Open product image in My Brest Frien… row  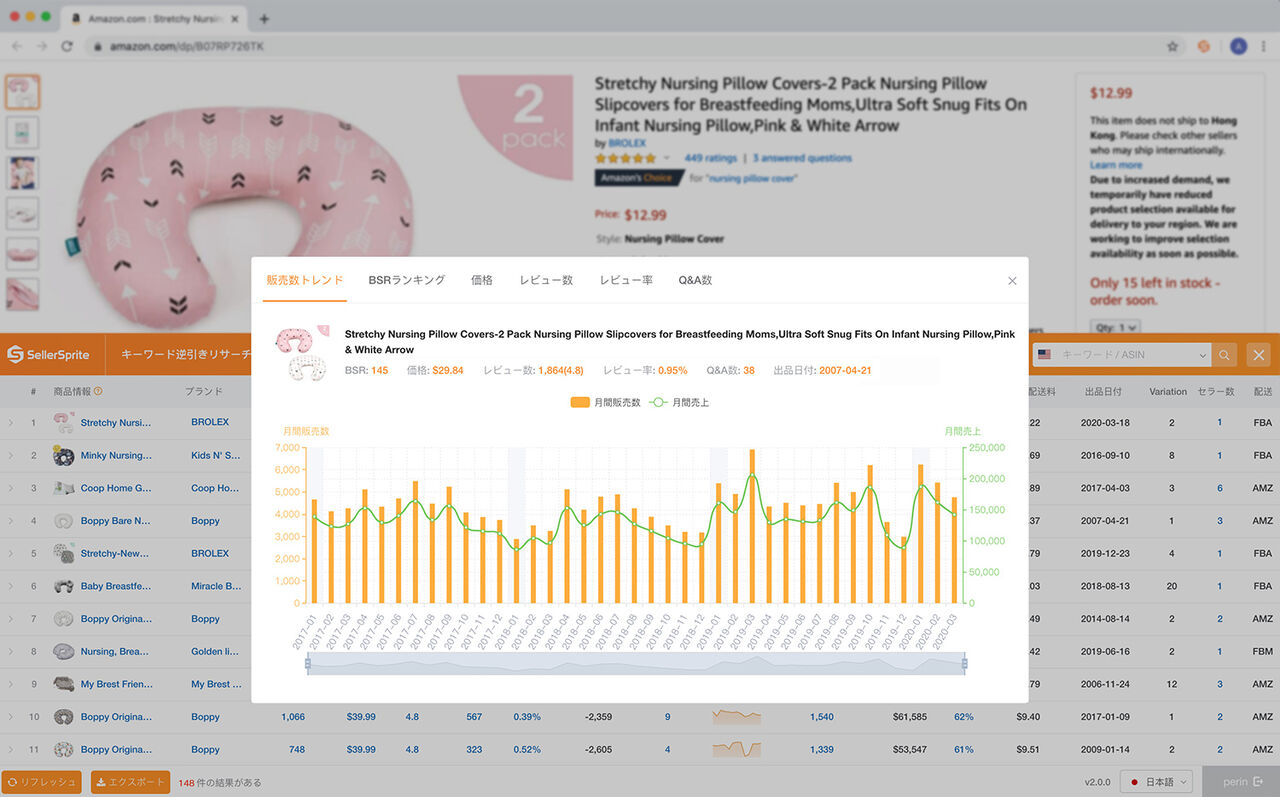(x=63, y=684)
